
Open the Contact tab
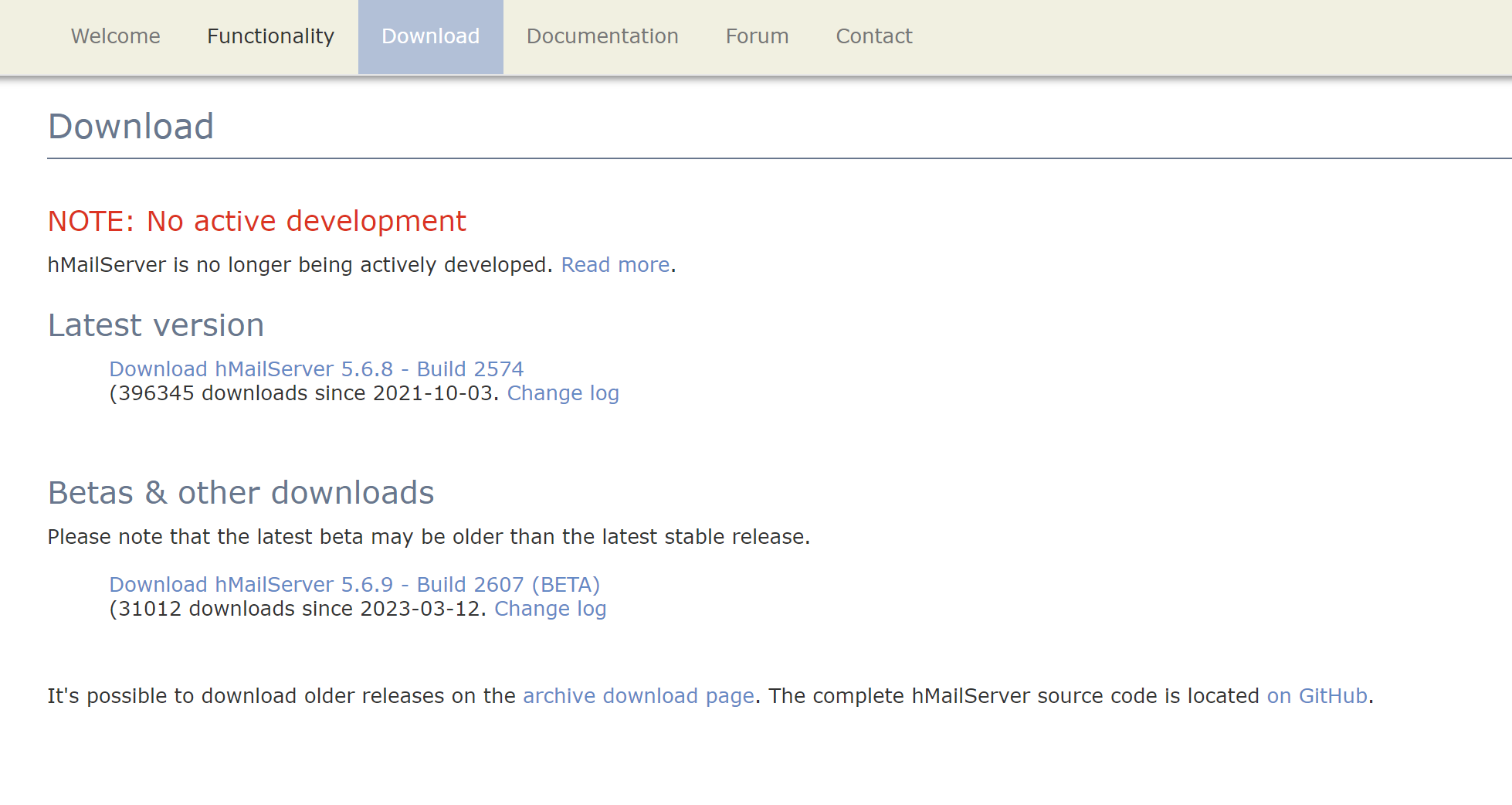coord(874,36)
